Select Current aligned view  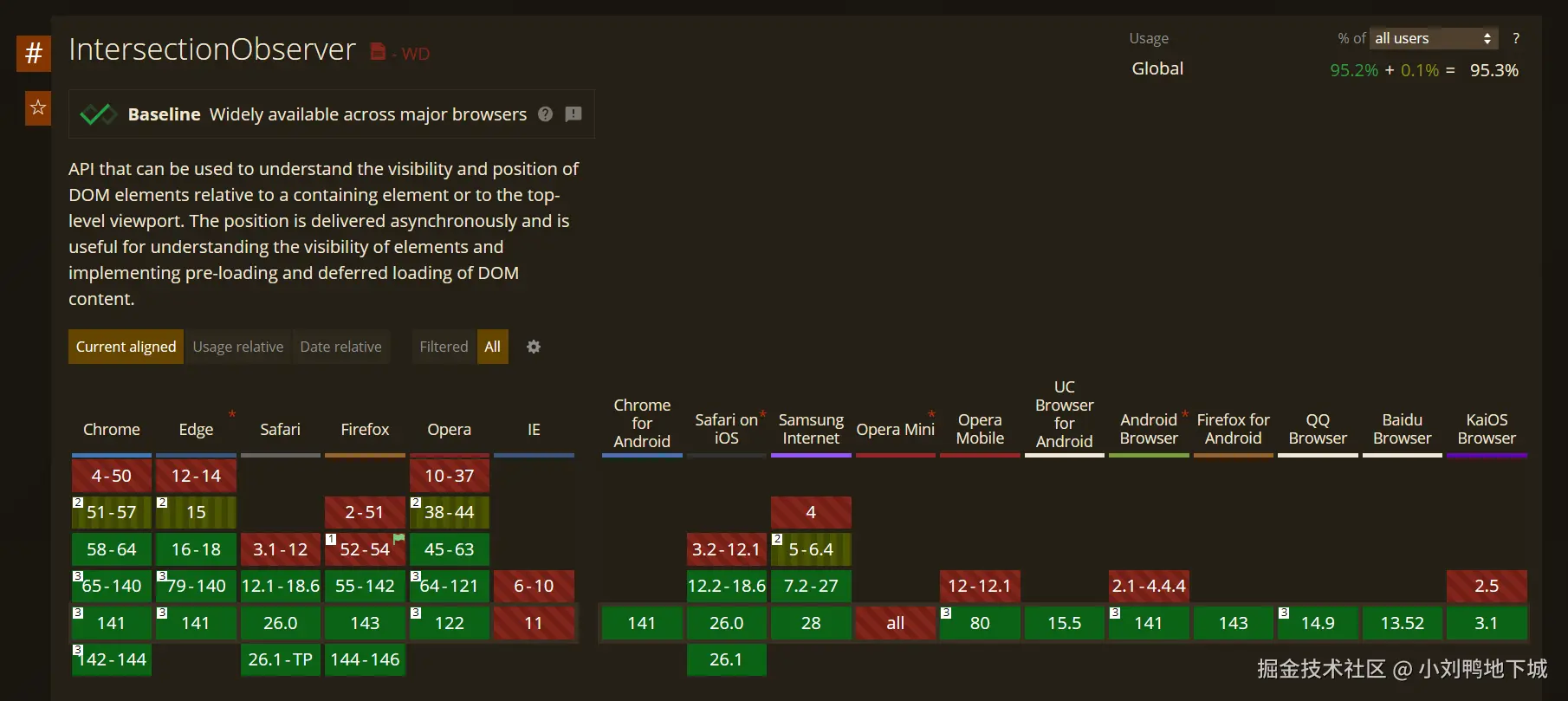tap(126, 347)
